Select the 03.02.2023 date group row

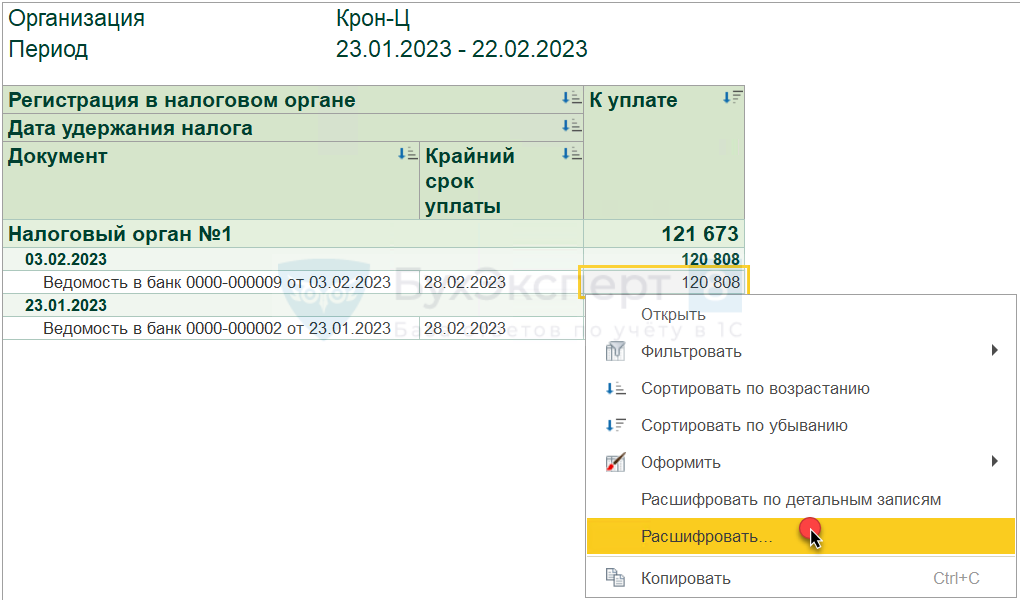coord(66,259)
